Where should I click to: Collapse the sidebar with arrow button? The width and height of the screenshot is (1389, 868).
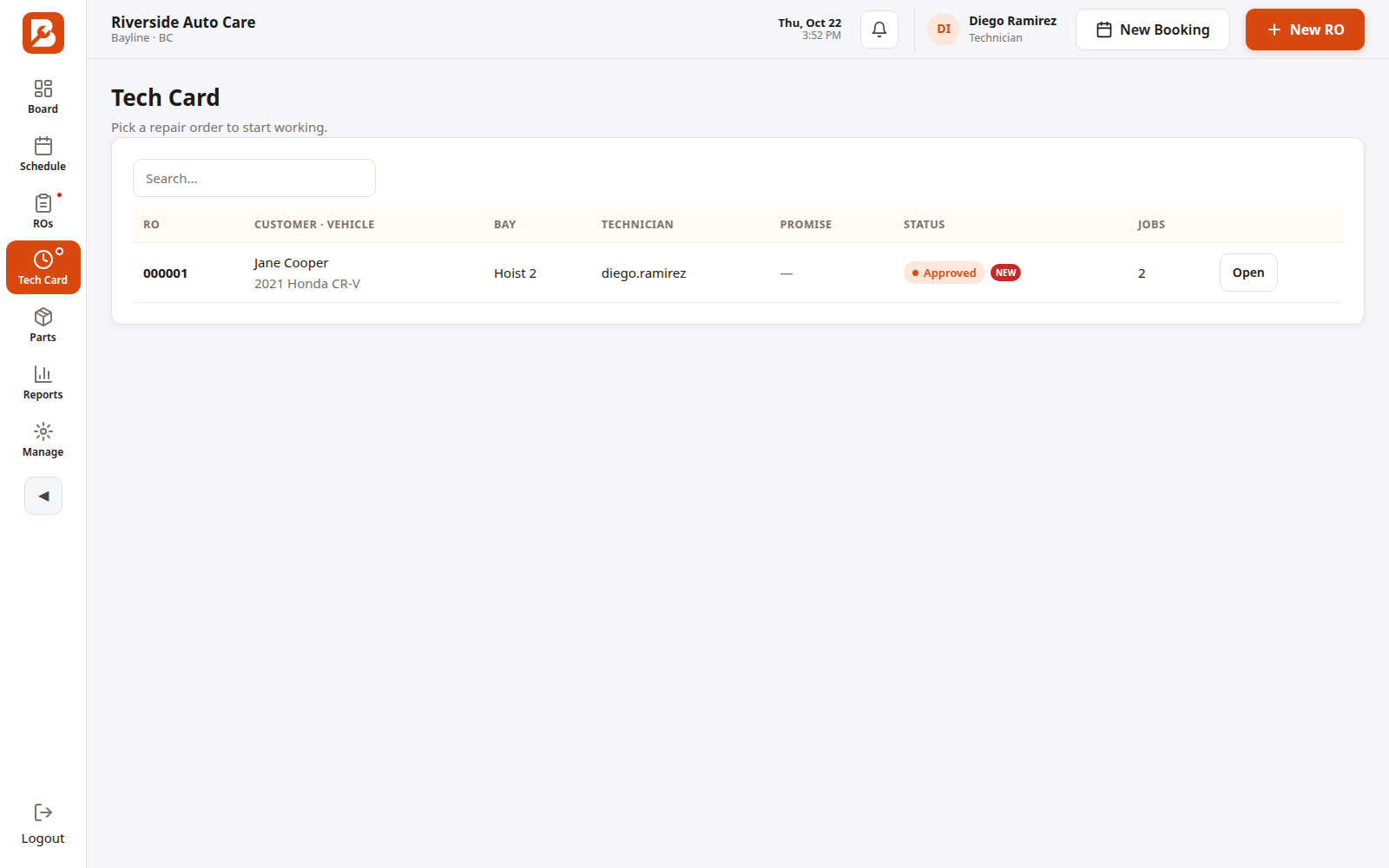click(43, 496)
